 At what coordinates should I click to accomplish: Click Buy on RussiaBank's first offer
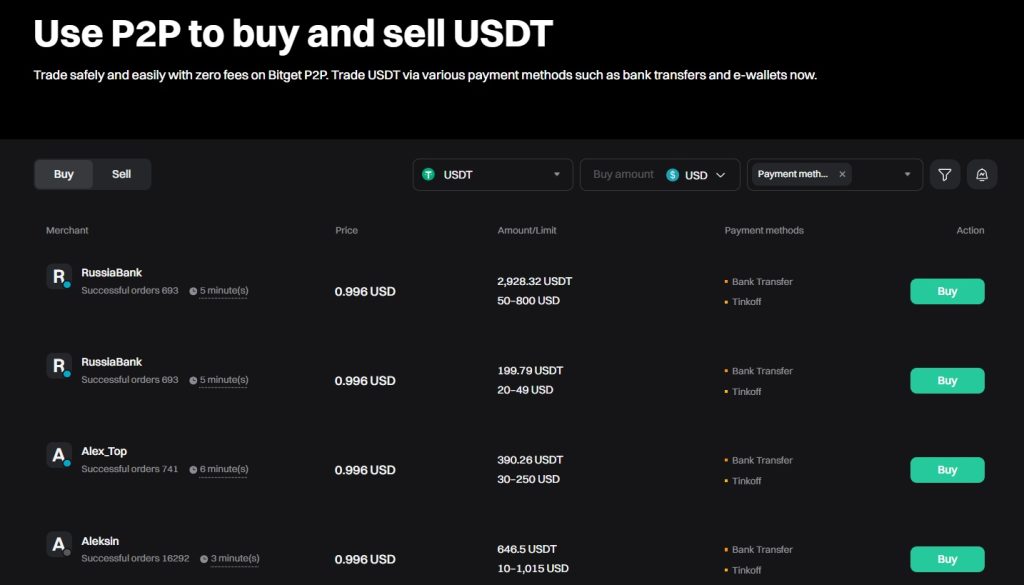[946, 291]
